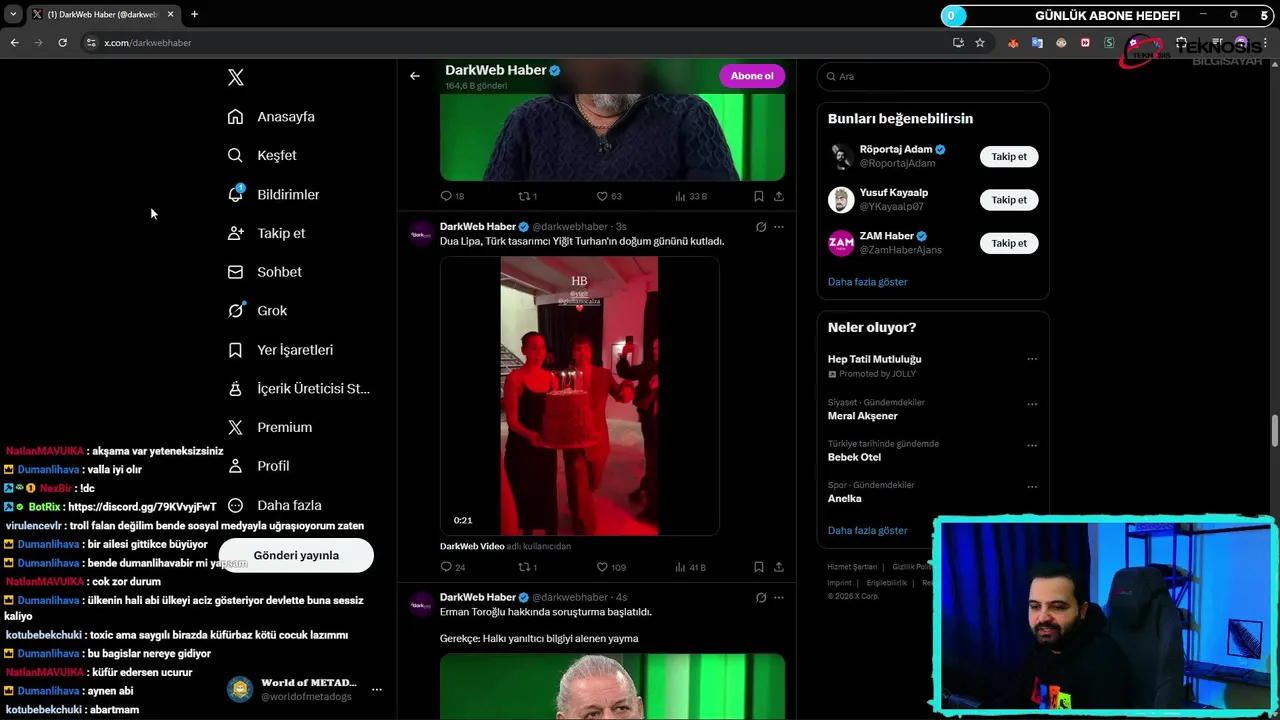Image resolution: width=1280 pixels, height=720 pixels.
Task: Click the Ara search field
Action: point(933,76)
